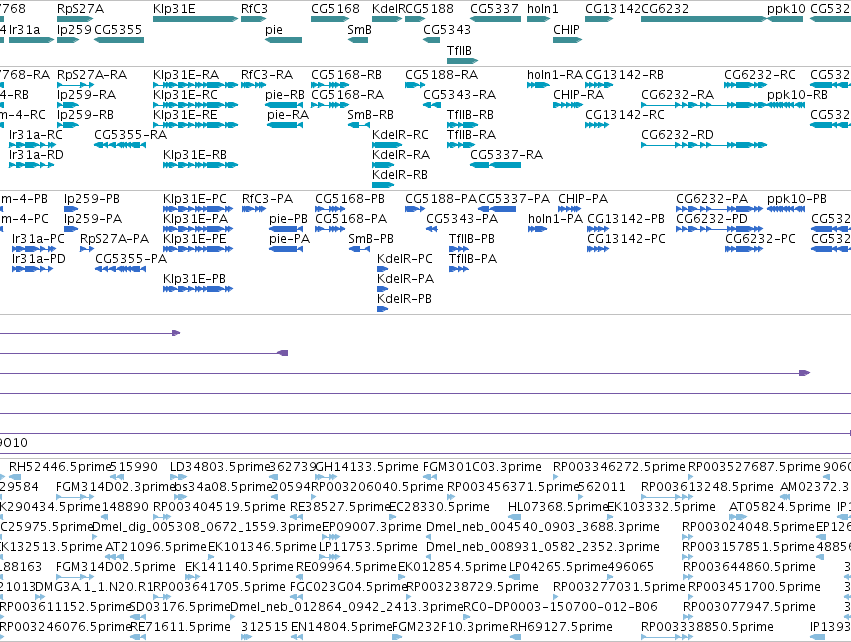Click the CHIP gene label
This screenshot has width=851, height=642.
click(x=566, y=29)
